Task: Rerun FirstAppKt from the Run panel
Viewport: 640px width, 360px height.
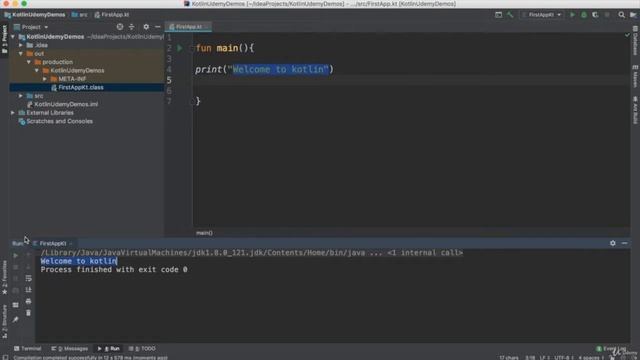Action: tap(16, 256)
